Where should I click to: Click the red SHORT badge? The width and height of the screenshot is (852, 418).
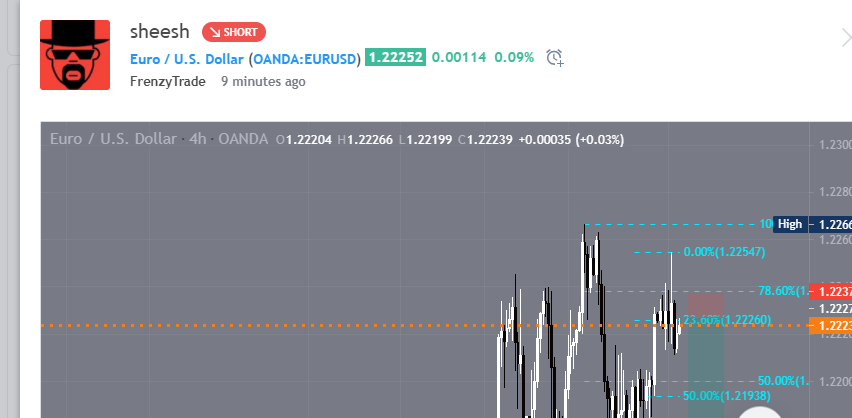click(233, 32)
